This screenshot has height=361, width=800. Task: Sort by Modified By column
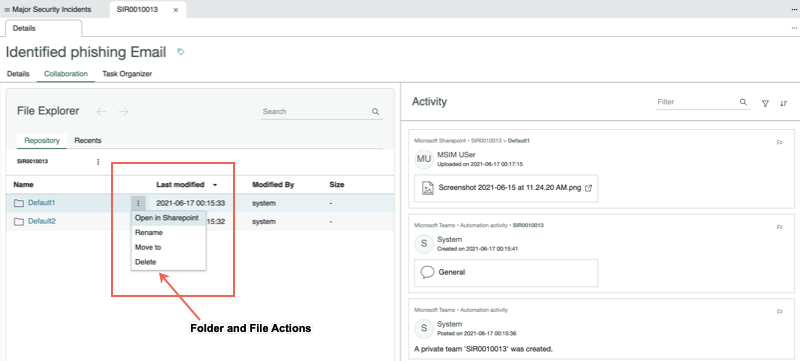pos(273,185)
